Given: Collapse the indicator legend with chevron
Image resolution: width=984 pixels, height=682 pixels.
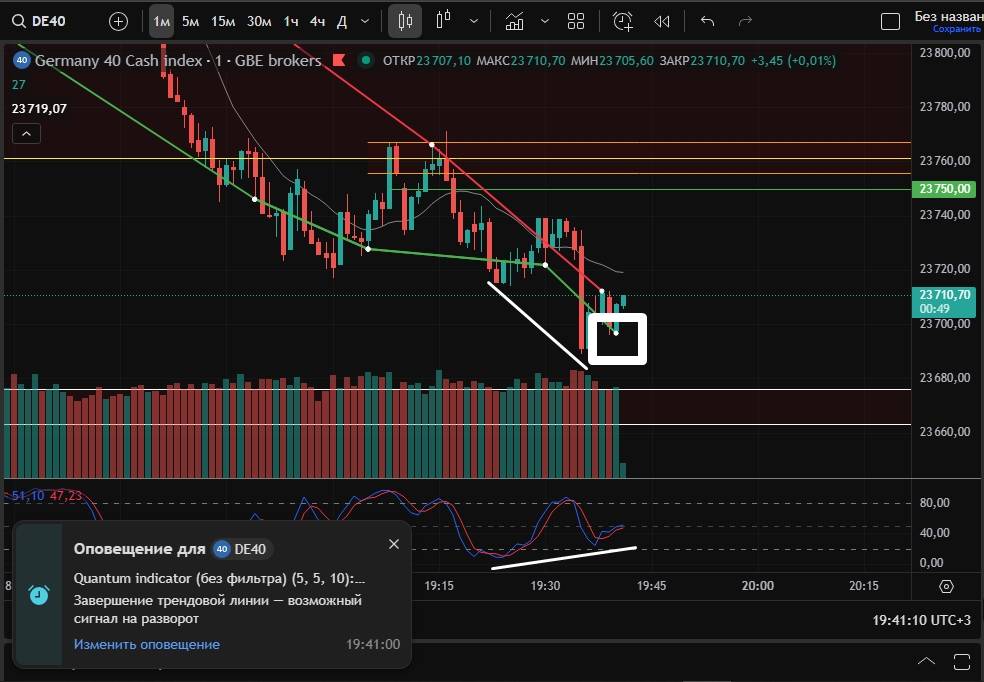Looking at the screenshot, I should [26, 133].
